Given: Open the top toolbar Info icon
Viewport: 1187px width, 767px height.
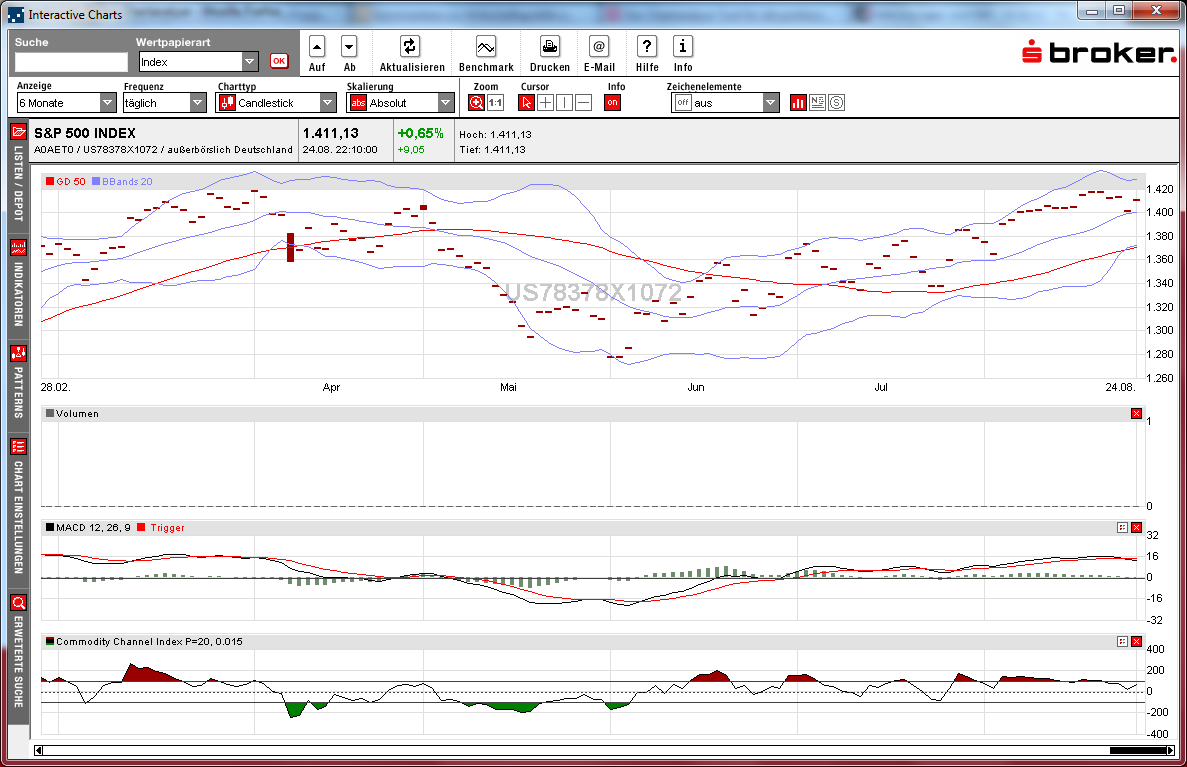Looking at the screenshot, I should [x=683, y=47].
